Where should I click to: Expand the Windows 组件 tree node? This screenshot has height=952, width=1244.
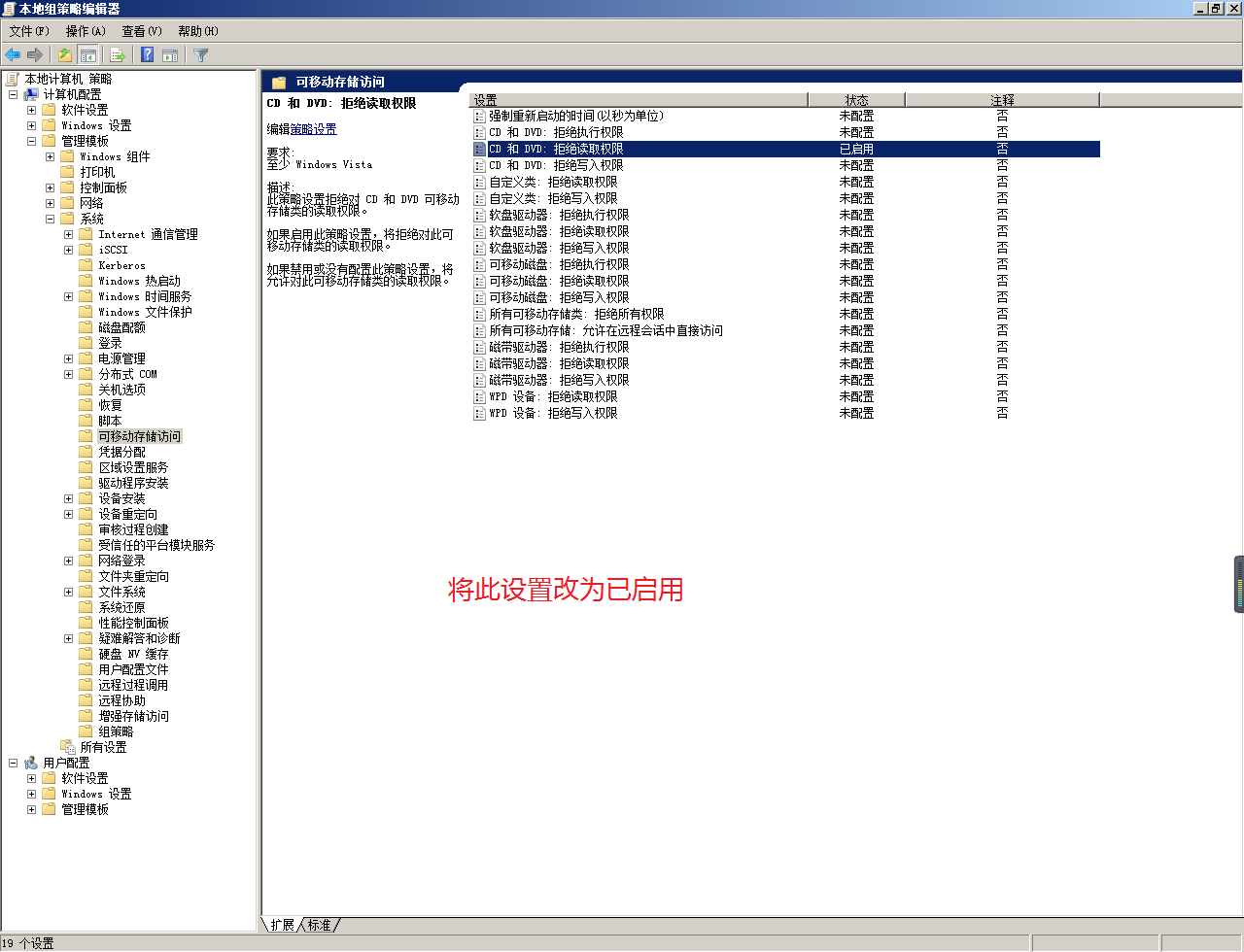(50, 156)
